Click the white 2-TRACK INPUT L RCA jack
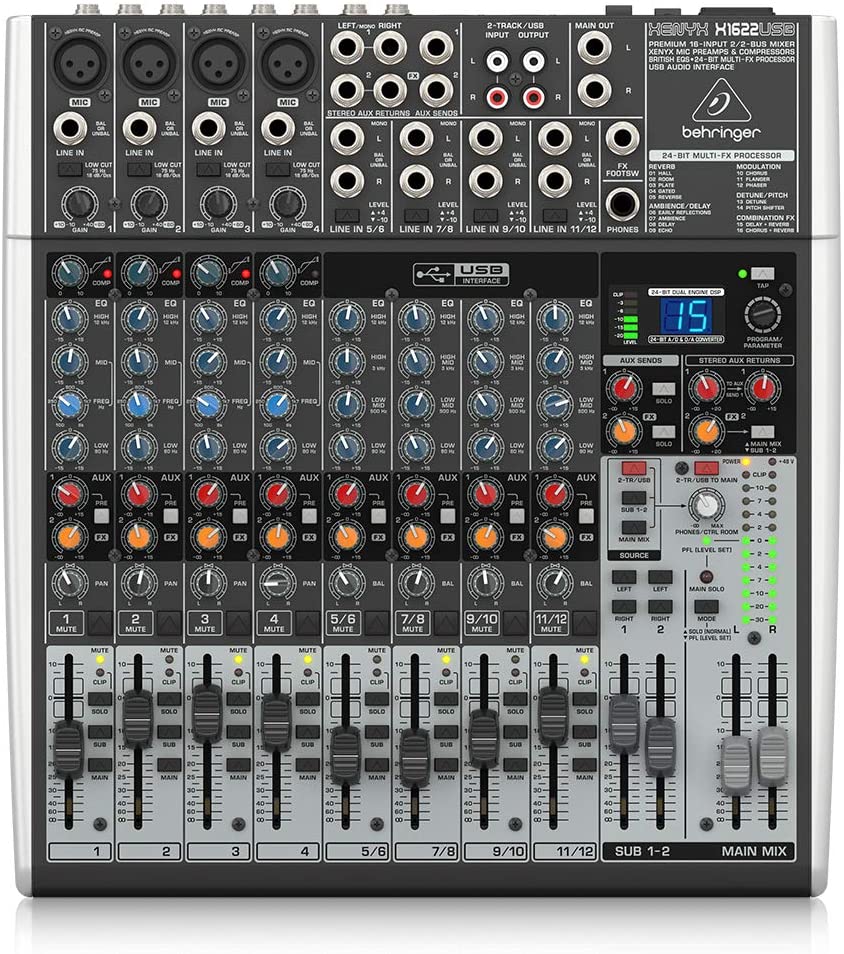844x954 pixels. [497, 61]
